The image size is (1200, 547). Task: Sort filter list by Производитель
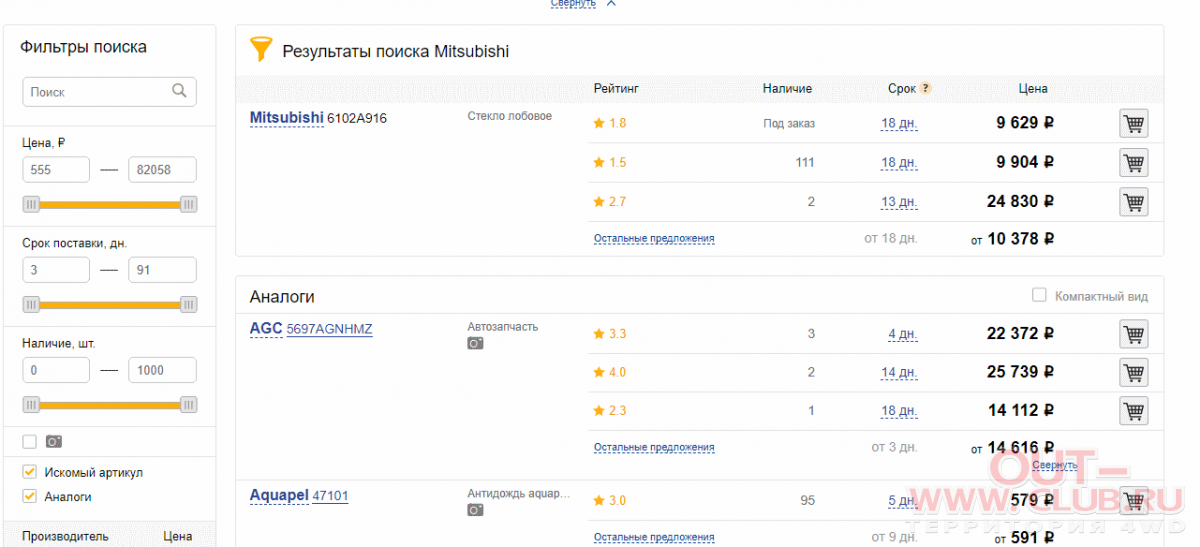(65, 536)
